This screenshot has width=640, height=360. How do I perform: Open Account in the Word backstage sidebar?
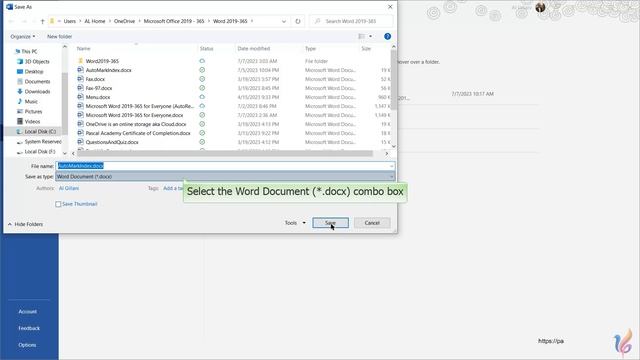point(27,312)
